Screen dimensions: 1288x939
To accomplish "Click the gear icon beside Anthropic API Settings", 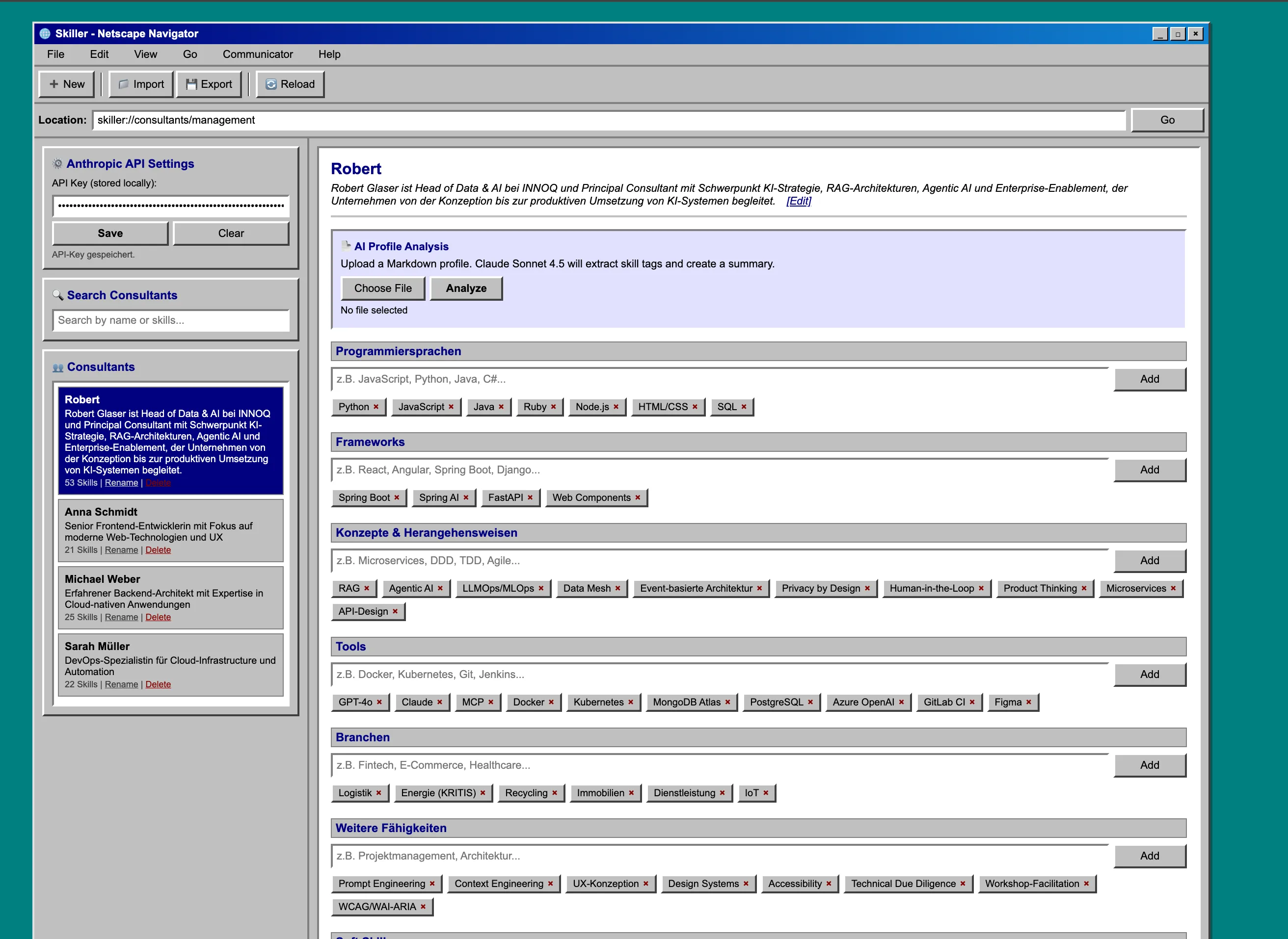I will point(57,164).
